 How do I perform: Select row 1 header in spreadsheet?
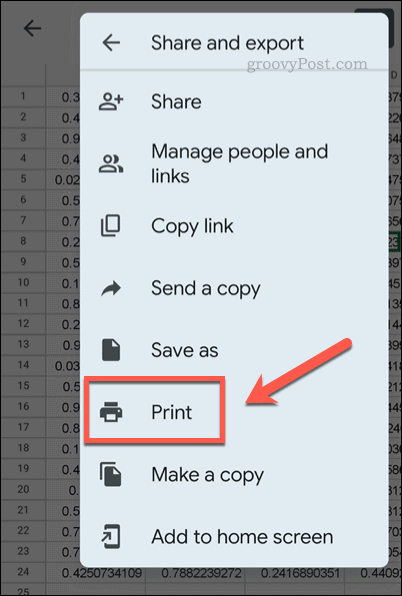[x=23, y=96]
